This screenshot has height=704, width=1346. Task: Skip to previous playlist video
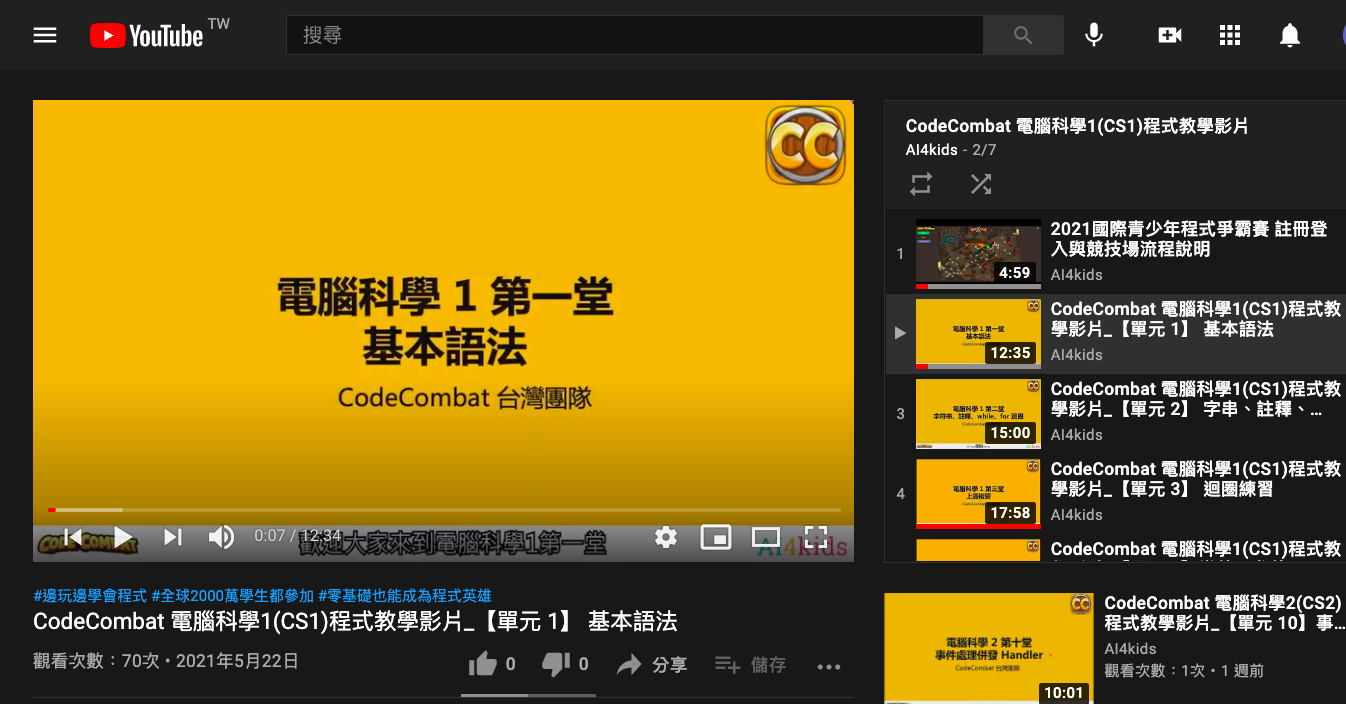72,537
